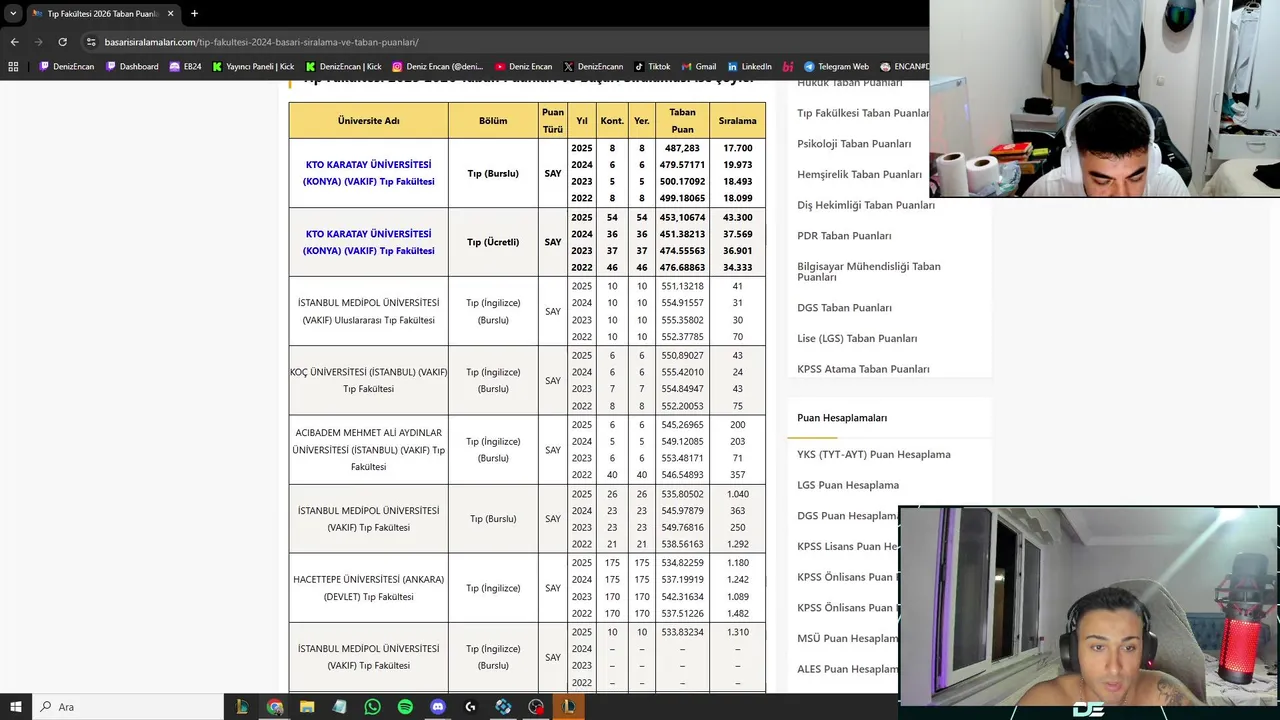Open LGS Puan Hesaplama link
1280x720 pixels.
[x=848, y=485]
